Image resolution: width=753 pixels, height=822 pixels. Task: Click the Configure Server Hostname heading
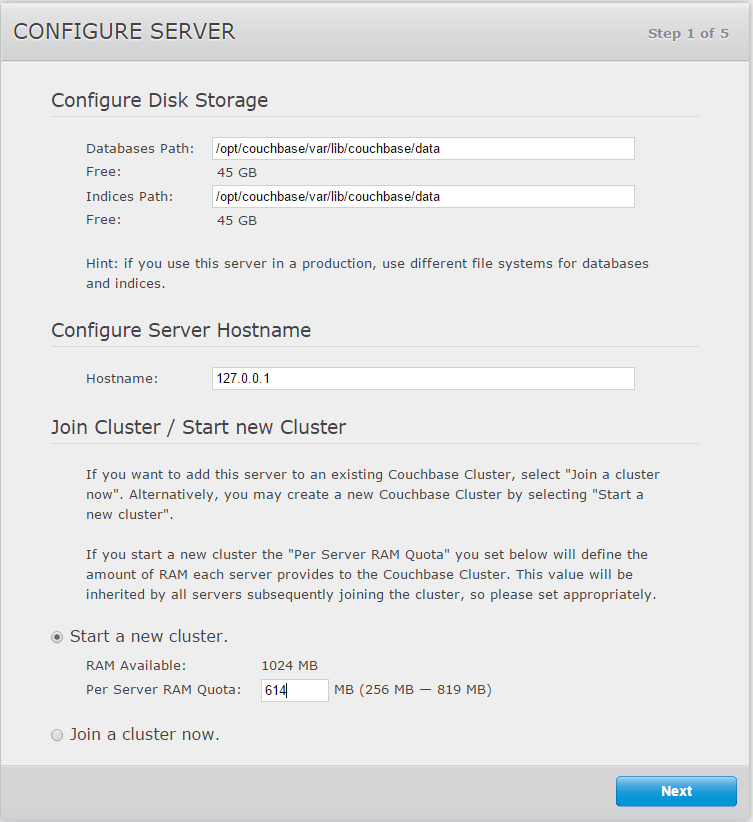[181, 330]
